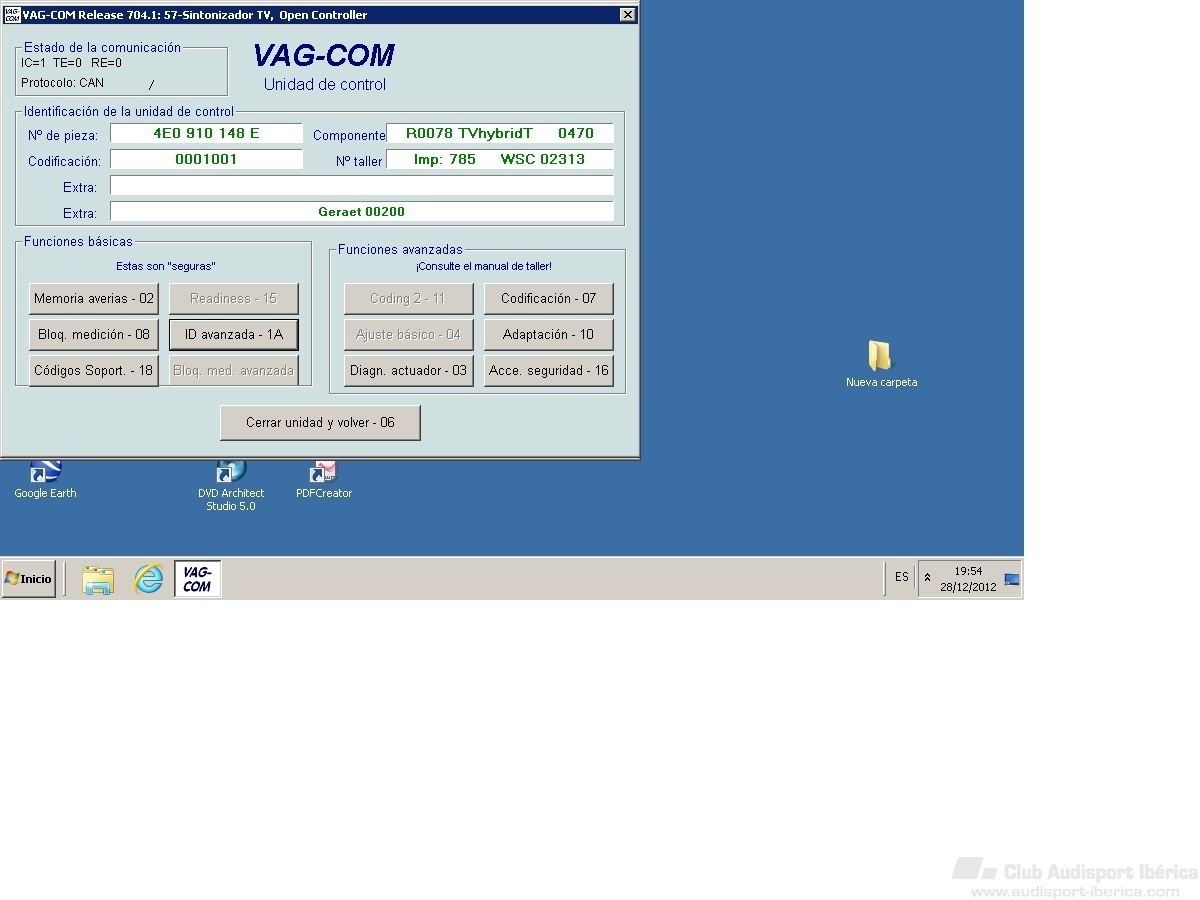1200x900 pixels.
Task: Click the Codificación value field
Action: pos(206,160)
